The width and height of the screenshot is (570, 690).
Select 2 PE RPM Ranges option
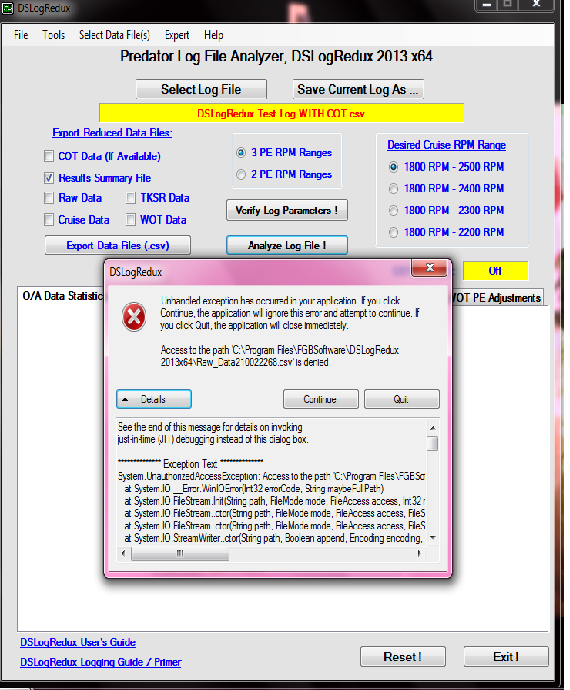[241, 175]
